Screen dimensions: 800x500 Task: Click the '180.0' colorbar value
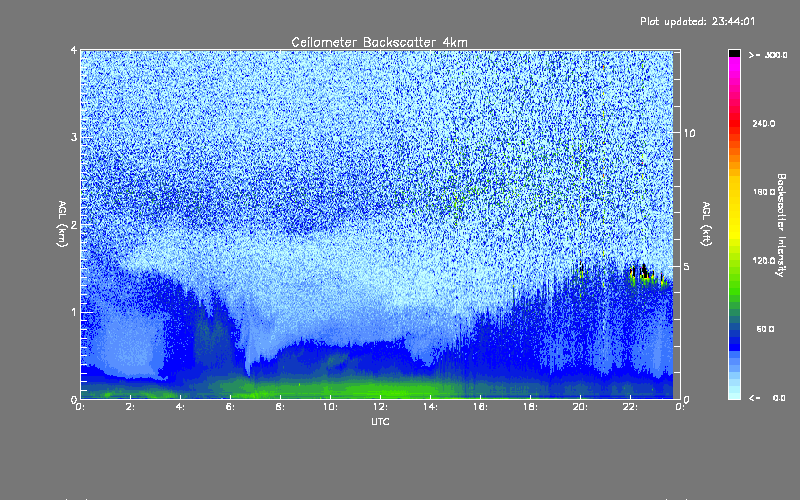point(764,192)
